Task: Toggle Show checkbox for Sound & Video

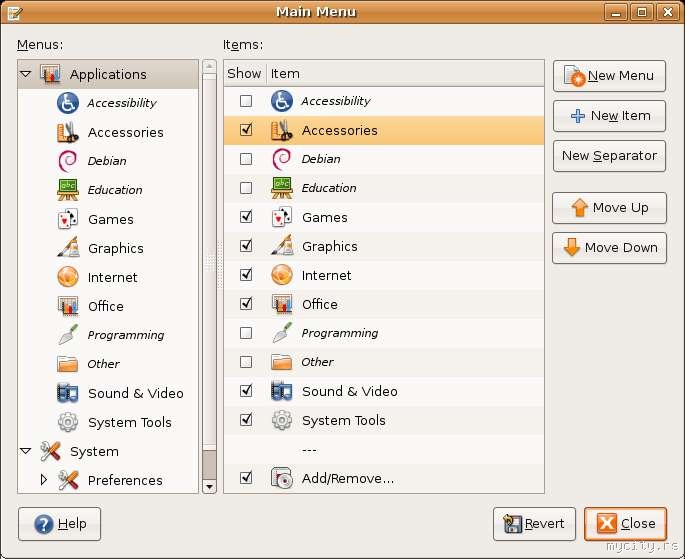Action: click(246, 390)
